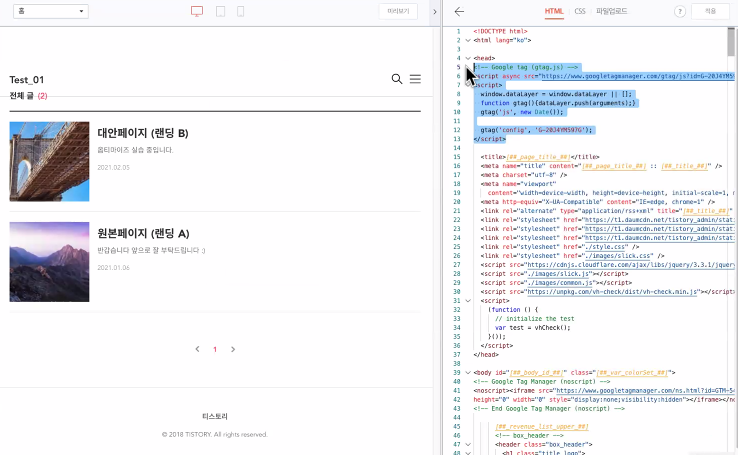Click the closing head tag line 37

[x=486, y=355]
